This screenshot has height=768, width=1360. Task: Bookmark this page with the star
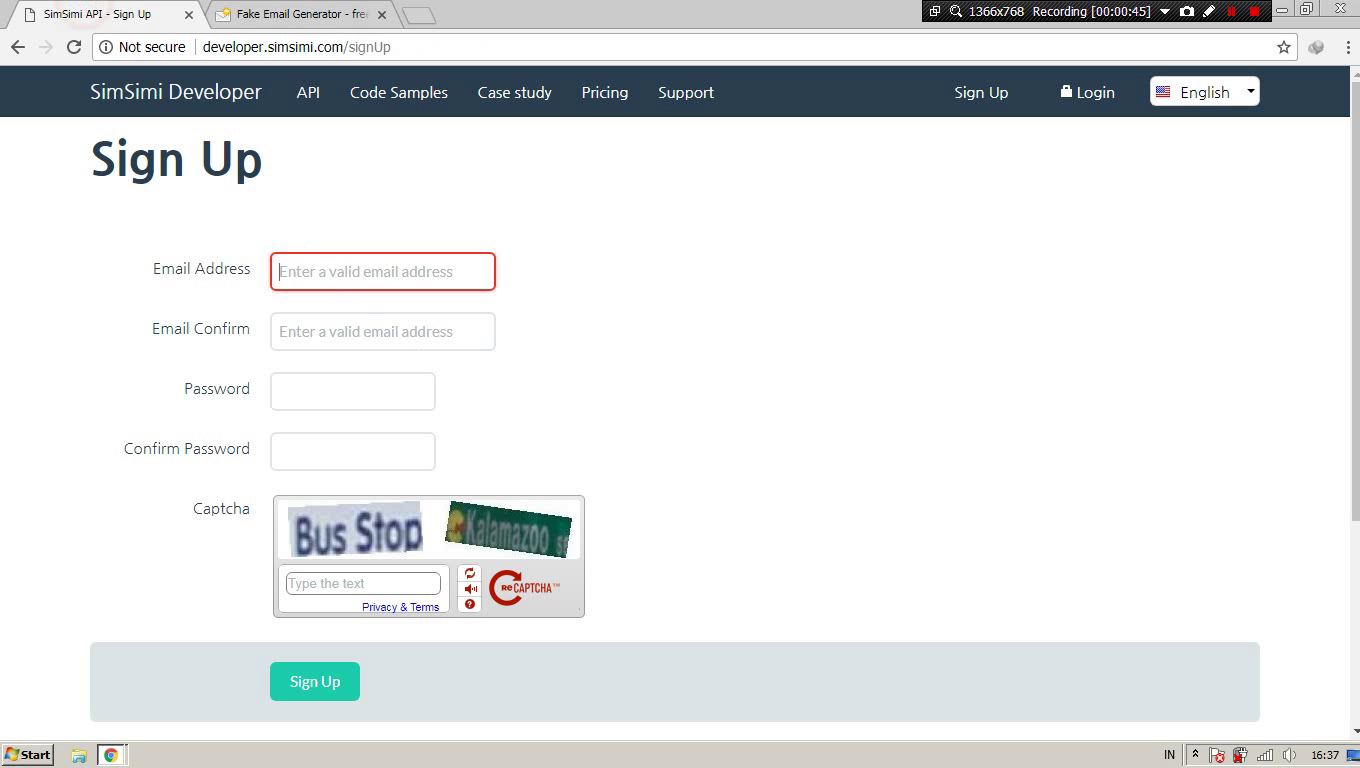(1284, 47)
